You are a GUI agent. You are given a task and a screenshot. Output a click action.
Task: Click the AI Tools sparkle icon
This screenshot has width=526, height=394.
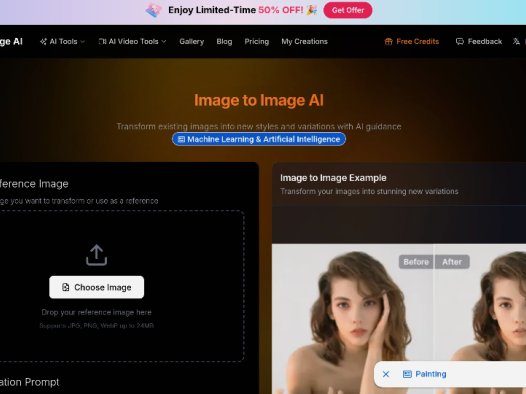[43, 42]
